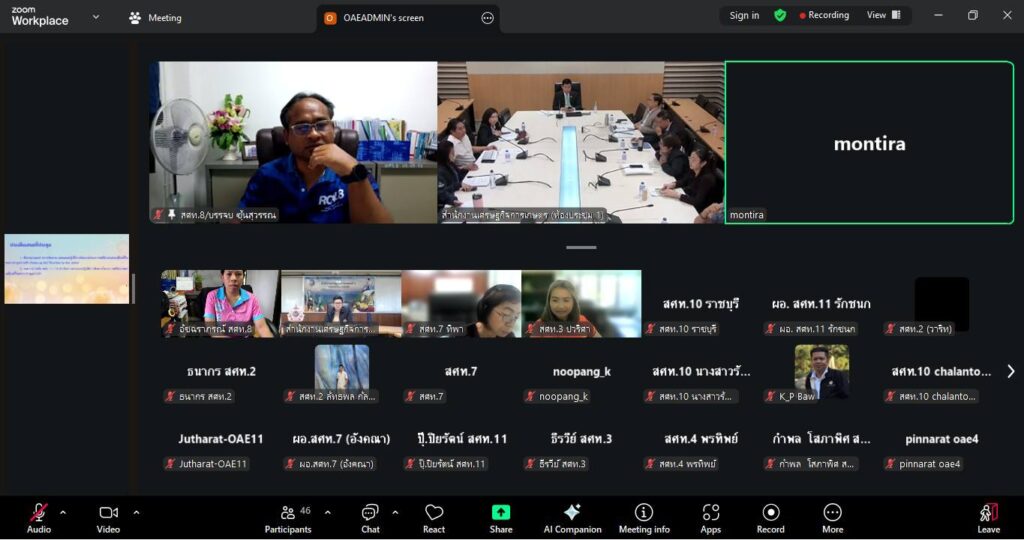Turn on camera with Video button

pyautogui.click(x=108, y=516)
